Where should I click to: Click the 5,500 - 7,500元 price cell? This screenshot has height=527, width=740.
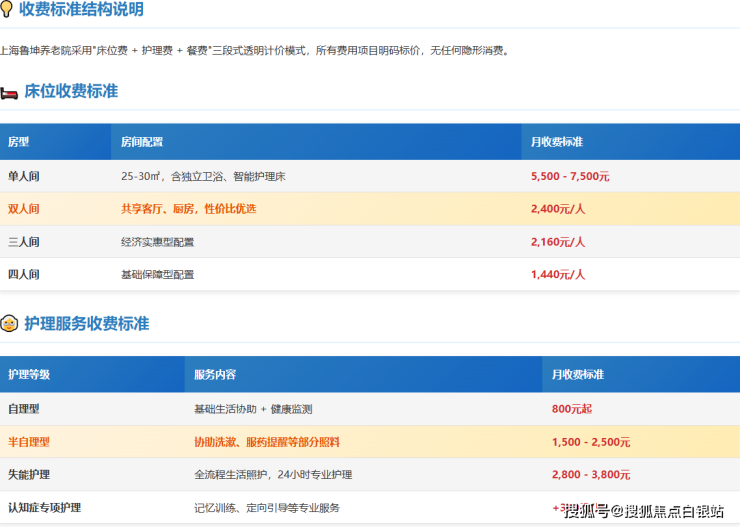570,176
